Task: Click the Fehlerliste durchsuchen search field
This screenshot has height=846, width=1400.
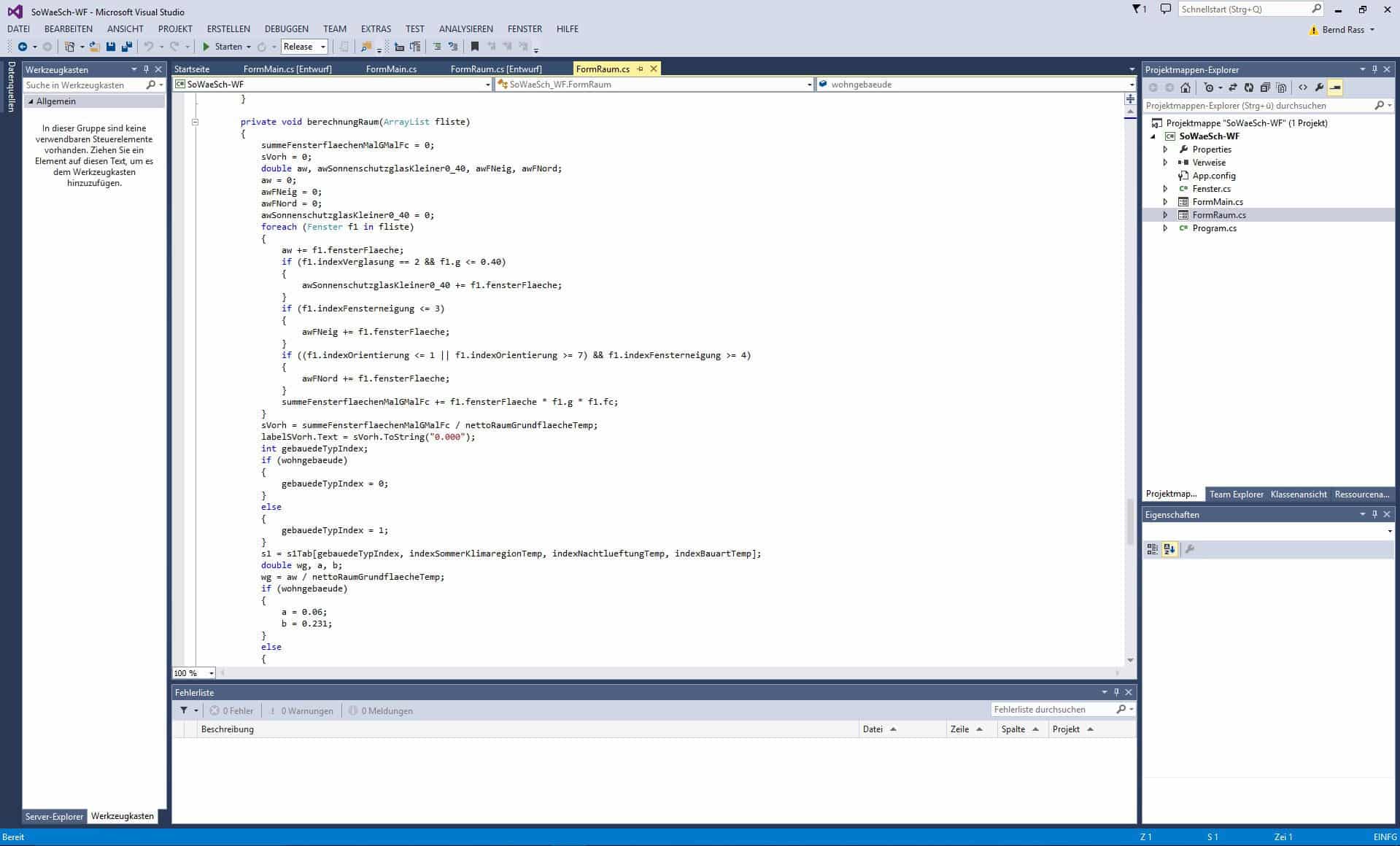Action: [1063, 710]
